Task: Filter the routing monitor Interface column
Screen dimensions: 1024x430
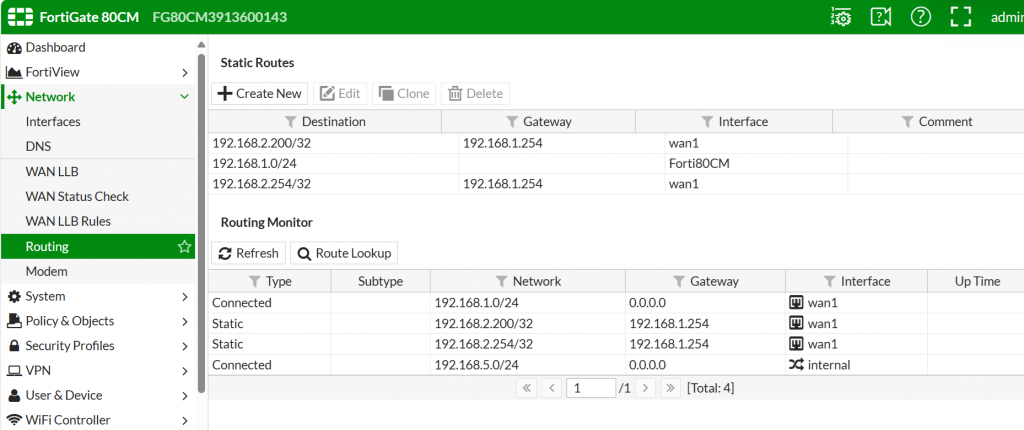Action: coord(829,282)
